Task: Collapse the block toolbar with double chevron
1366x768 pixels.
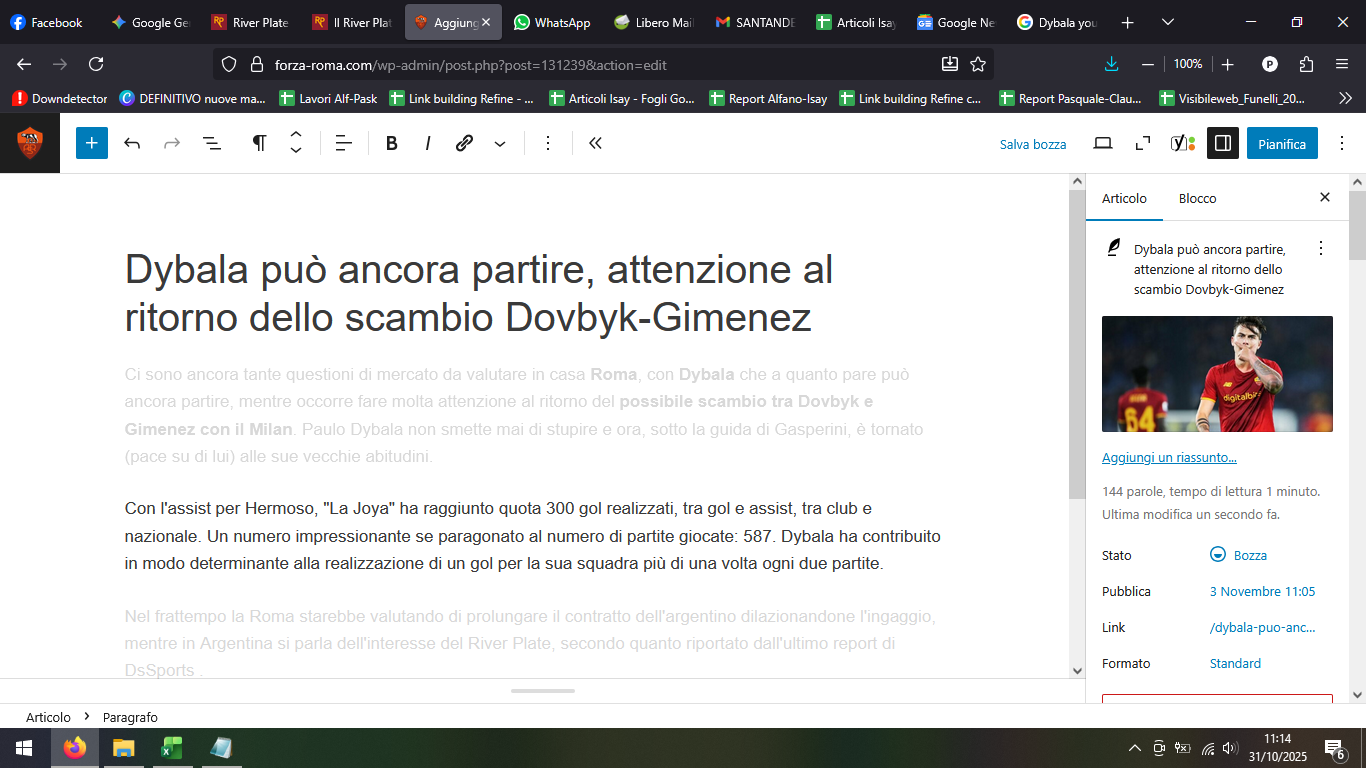Action: 595,143
